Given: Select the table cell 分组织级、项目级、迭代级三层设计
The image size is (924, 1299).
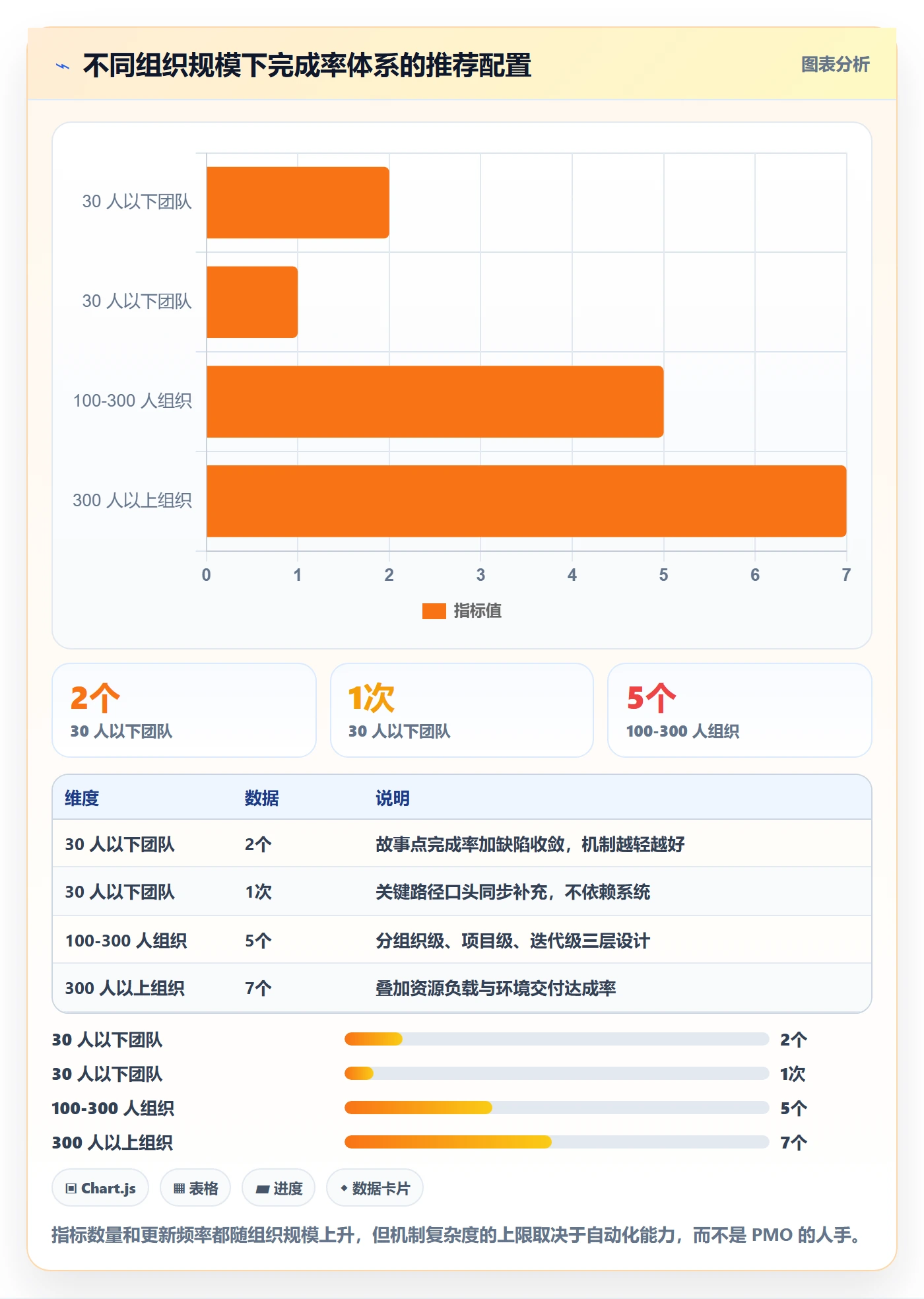Looking at the screenshot, I should click(x=513, y=941).
